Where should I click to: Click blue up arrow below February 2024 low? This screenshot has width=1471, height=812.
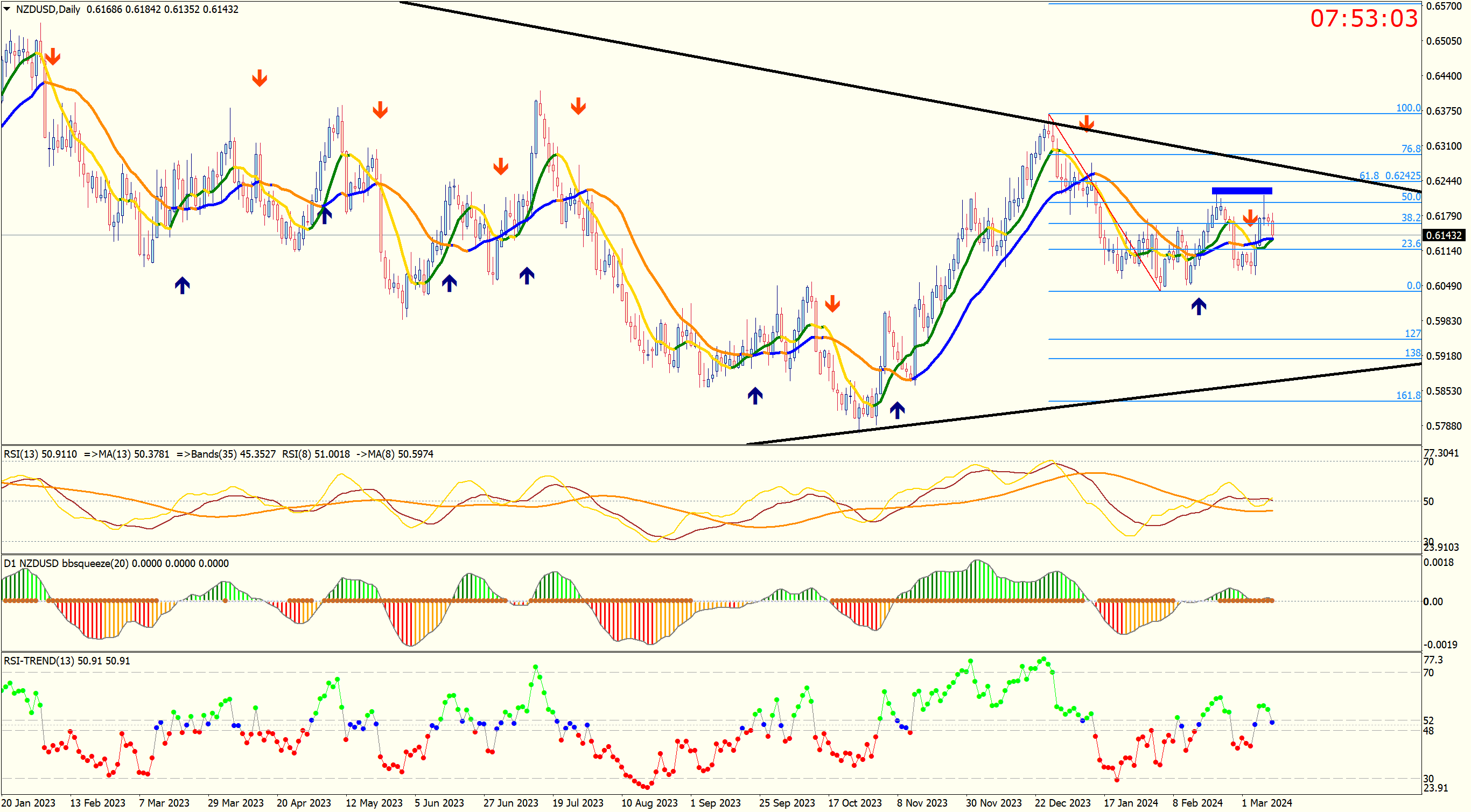tap(1199, 306)
